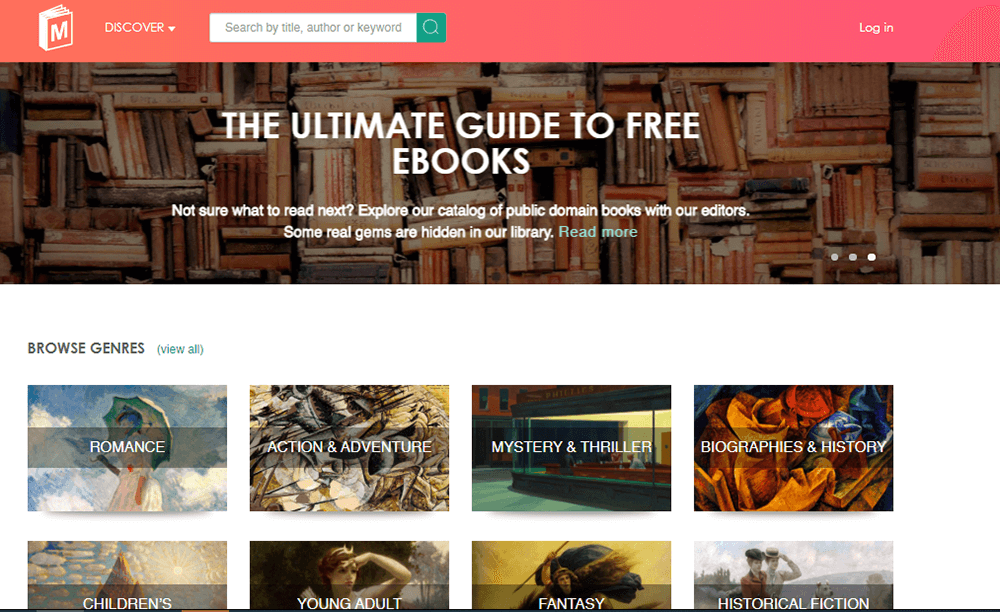Click the green search magnifier button
Viewport: 1000px width, 612px height.
tap(431, 28)
